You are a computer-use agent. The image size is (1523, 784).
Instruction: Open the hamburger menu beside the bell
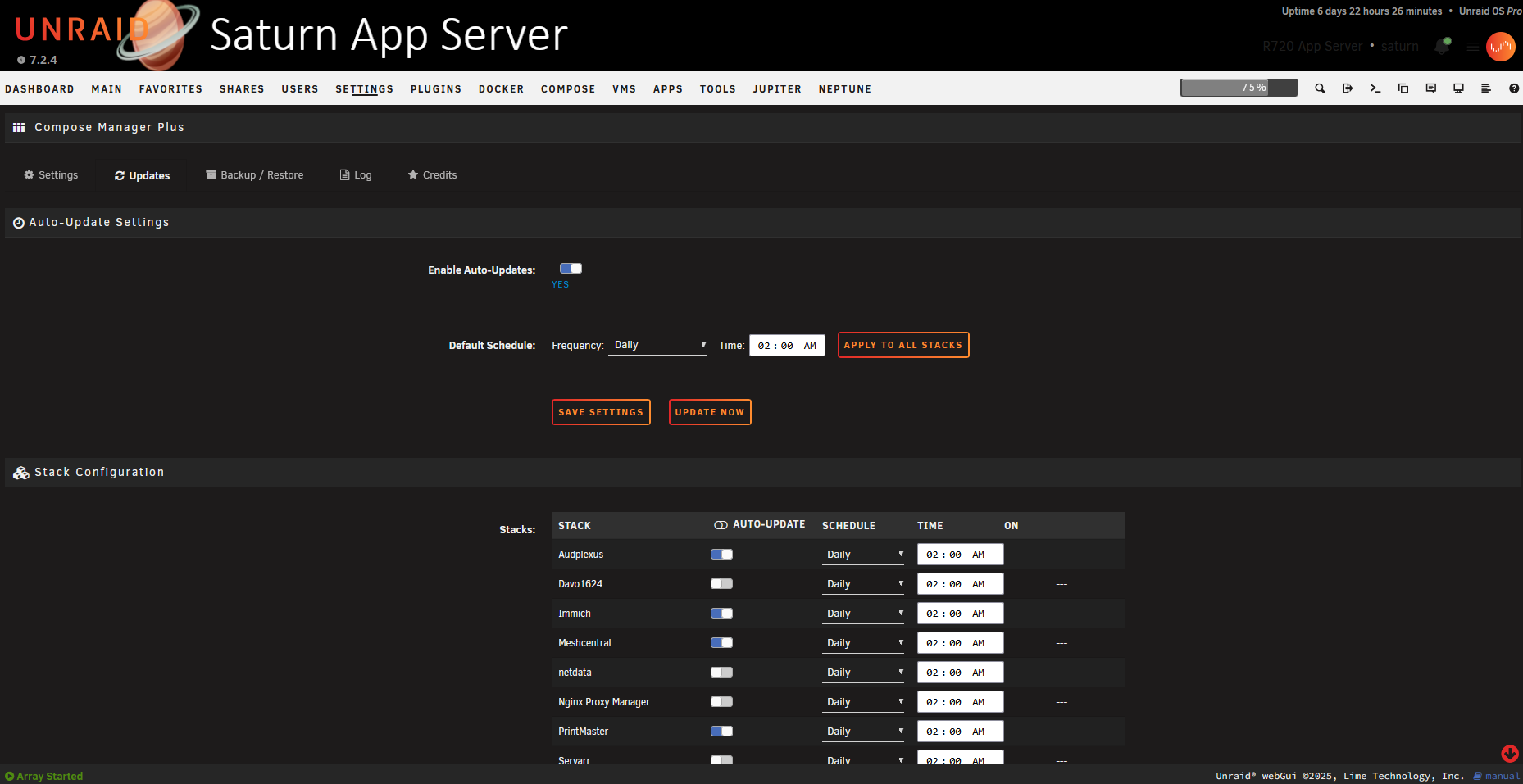[1473, 47]
